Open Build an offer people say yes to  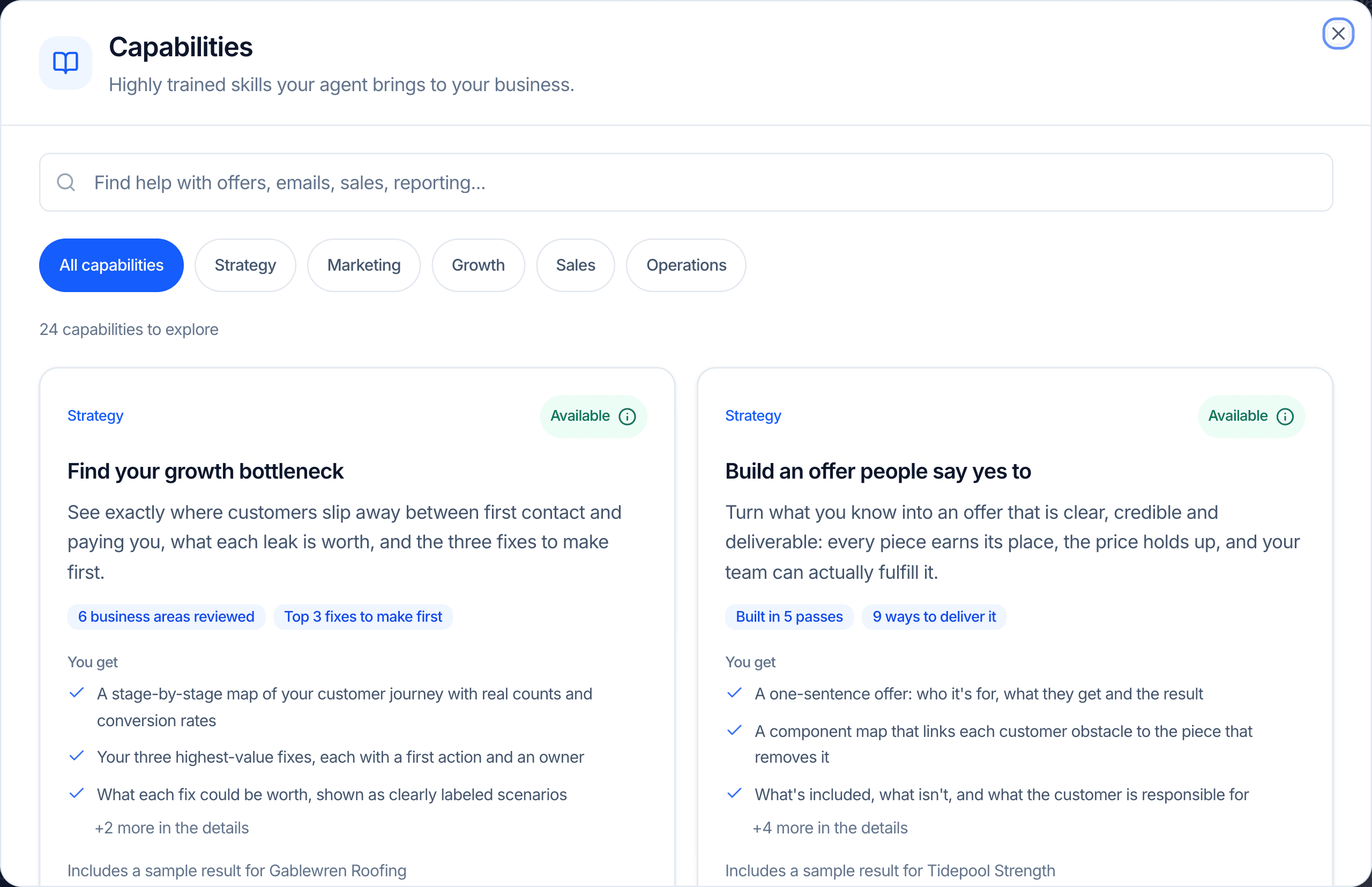point(878,471)
